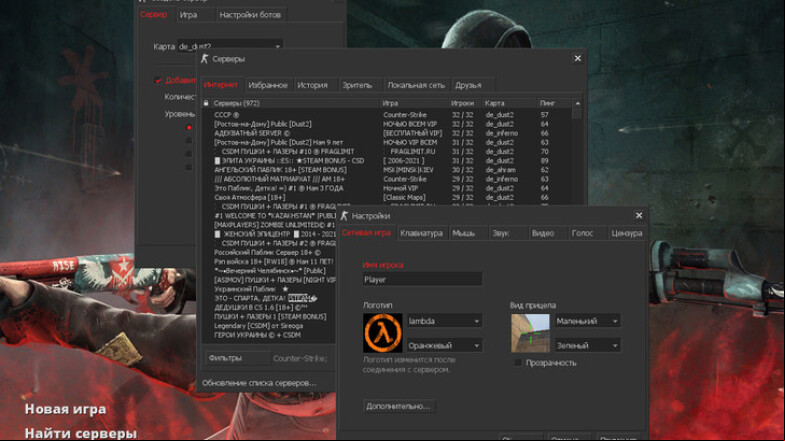Viewport: 785px width, 441px height.
Task: Open the Клавиатура settings tab
Action: 422,233
